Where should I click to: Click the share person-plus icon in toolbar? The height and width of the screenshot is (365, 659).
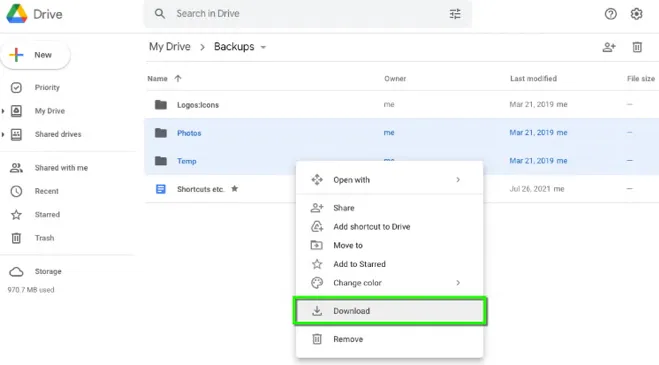(609, 47)
